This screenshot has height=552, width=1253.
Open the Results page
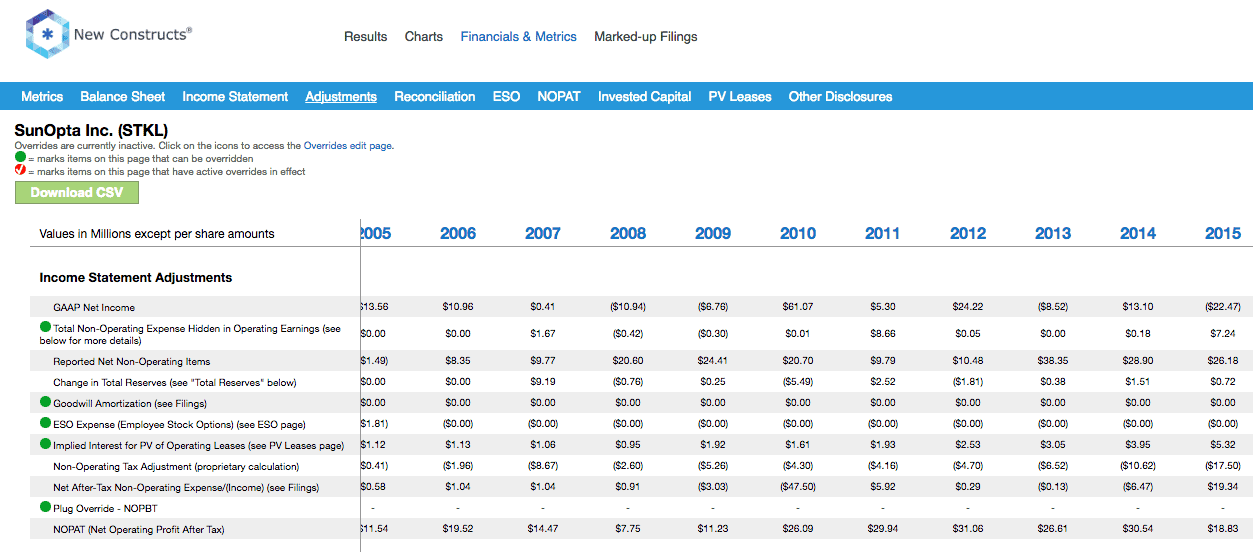point(365,36)
